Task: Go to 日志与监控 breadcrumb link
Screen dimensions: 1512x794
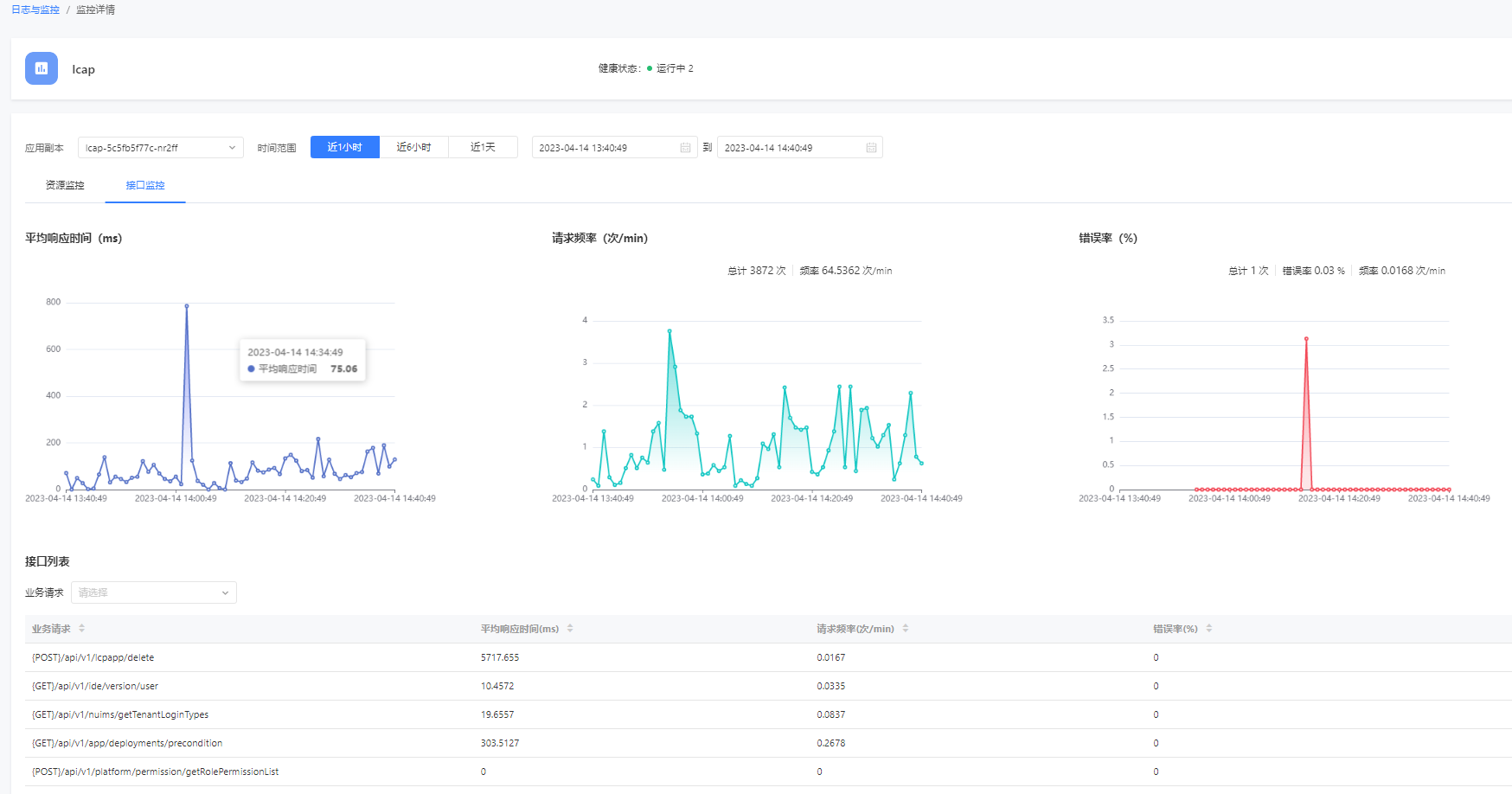Action: click(35, 10)
